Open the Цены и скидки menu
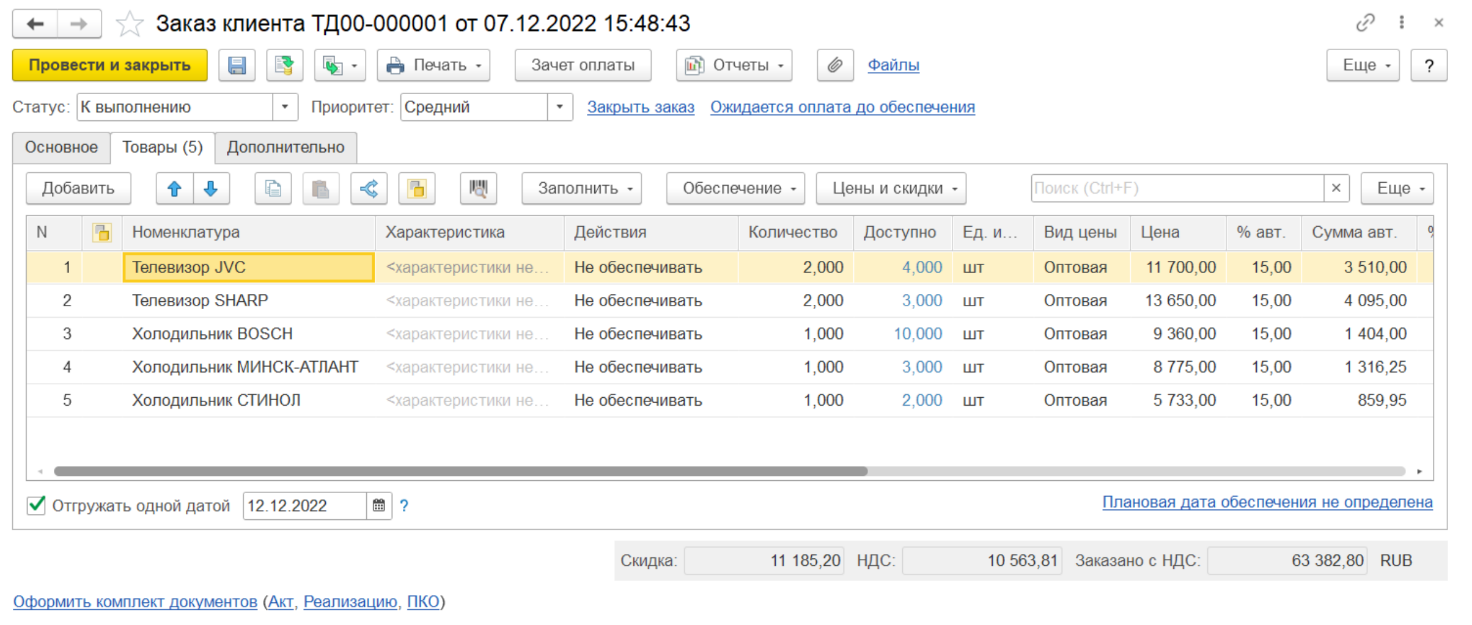The image size is (1472, 625). click(x=891, y=188)
